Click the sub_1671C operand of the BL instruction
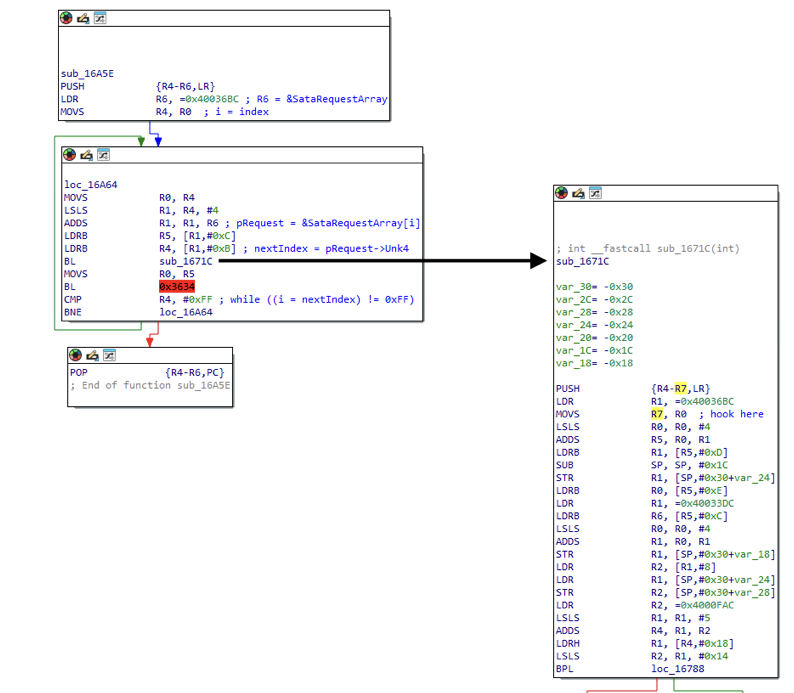 [x=186, y=261]
